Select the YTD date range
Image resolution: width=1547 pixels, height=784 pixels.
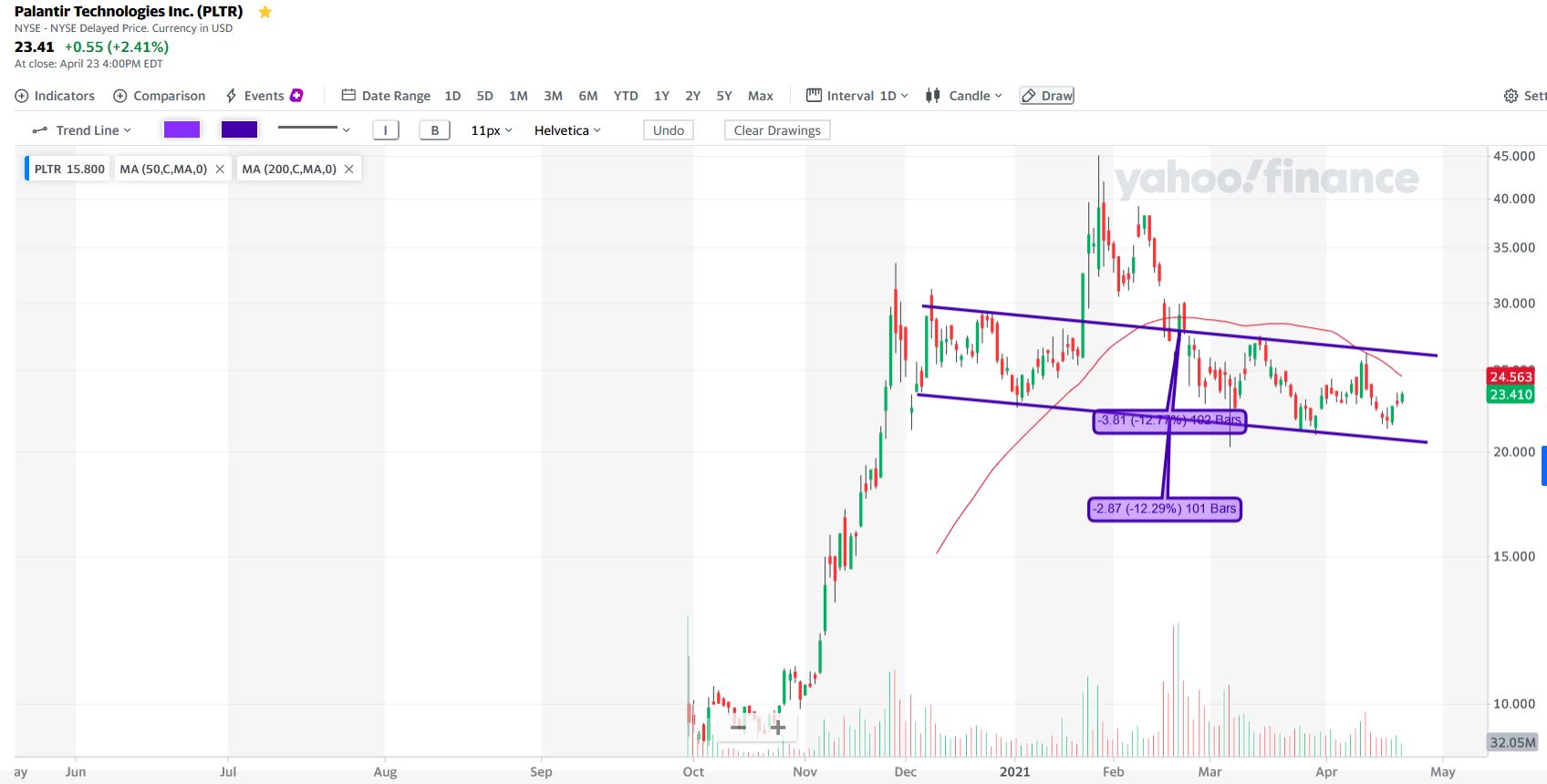pyautogui.click(x=626, y=96)
